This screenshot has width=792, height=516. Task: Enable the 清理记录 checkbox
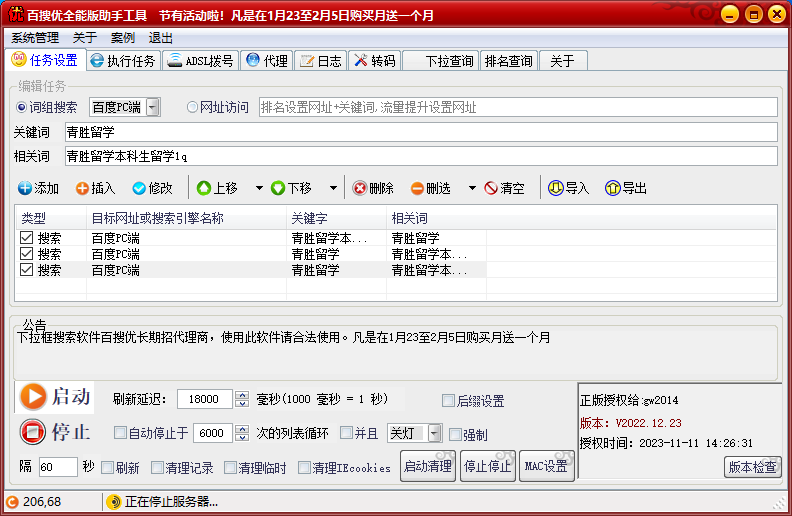coord(157,468)
